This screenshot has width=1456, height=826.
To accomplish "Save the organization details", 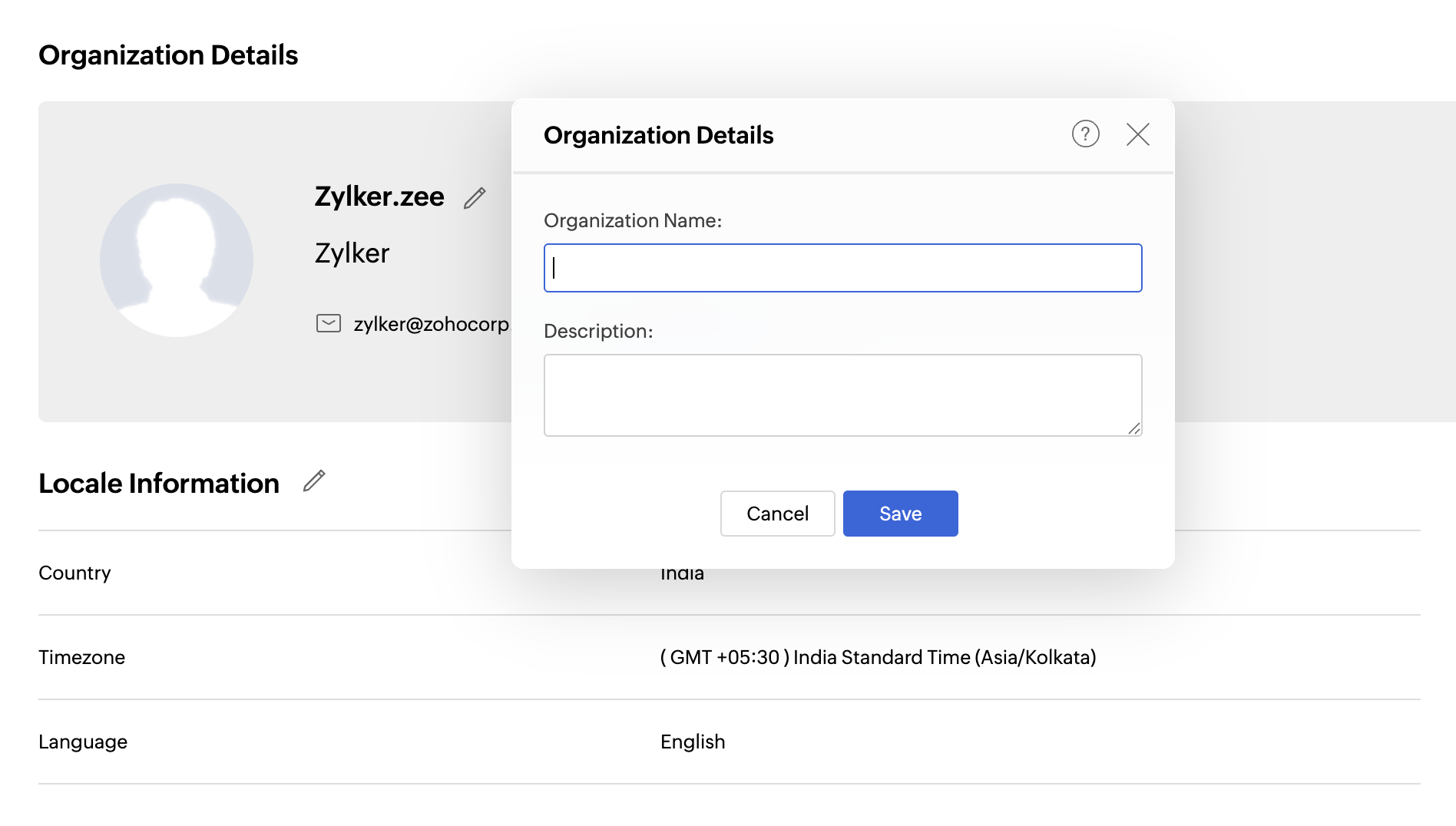I will point(900,514).
